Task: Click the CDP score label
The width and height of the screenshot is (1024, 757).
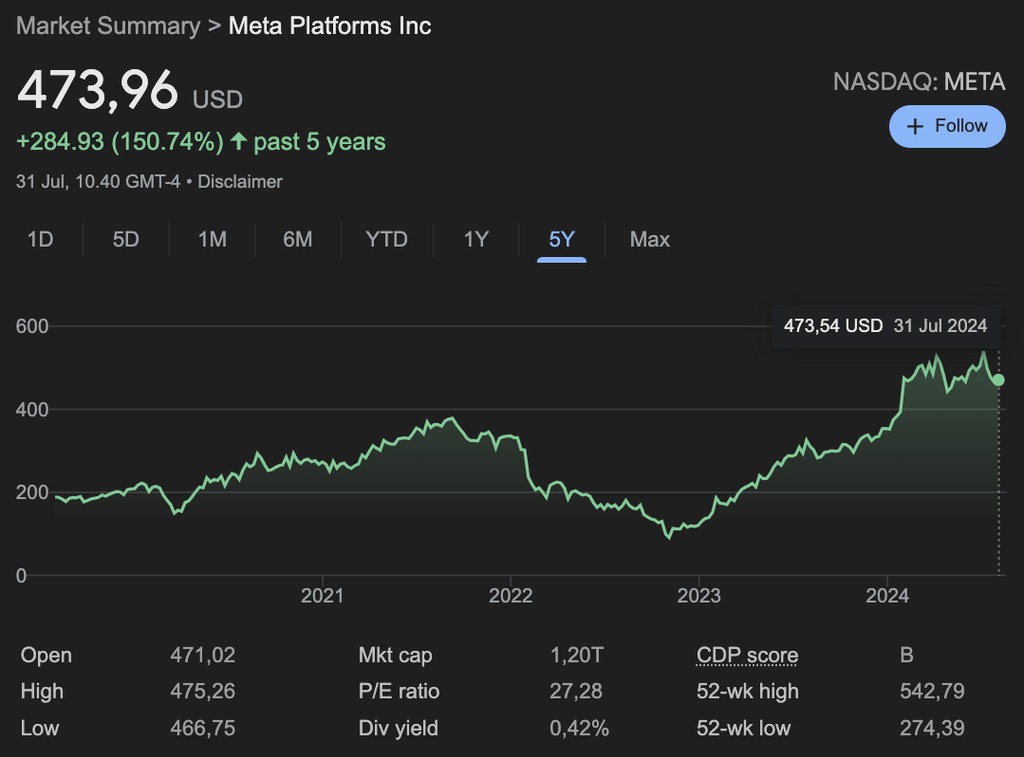Action: (747, 656)
